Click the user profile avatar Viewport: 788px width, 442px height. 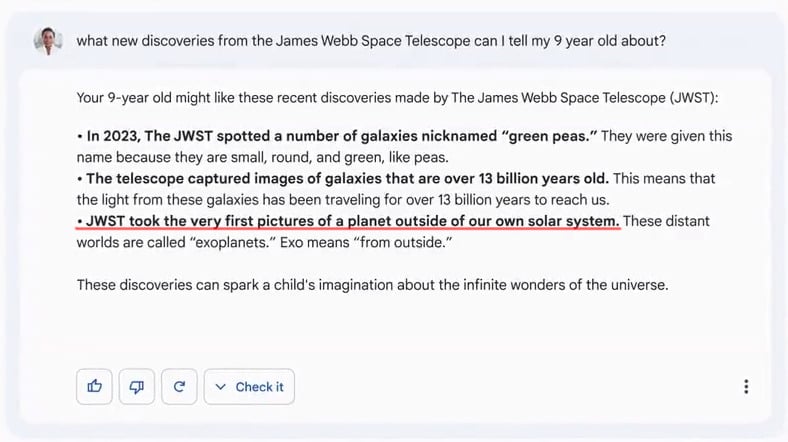point(48,41)
